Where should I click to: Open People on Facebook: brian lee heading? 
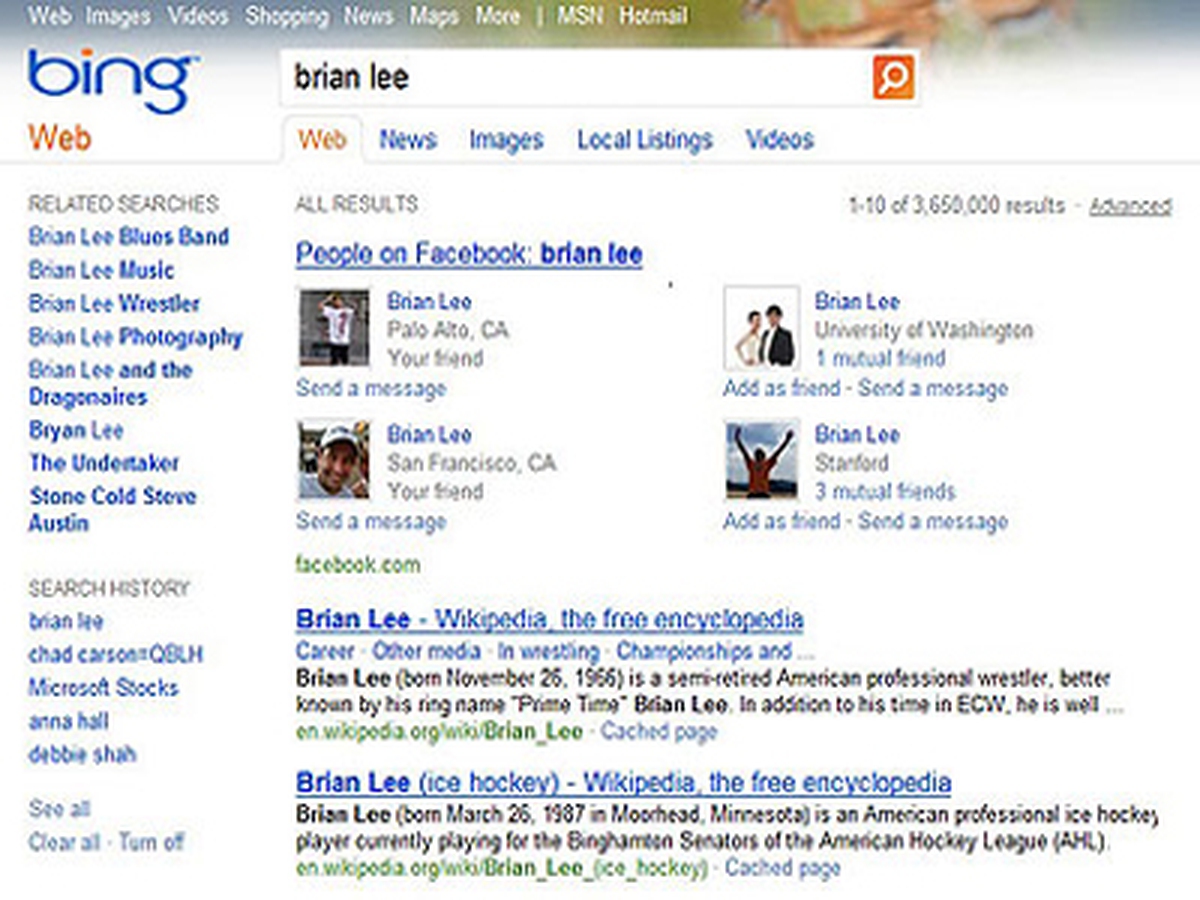point(468,254)
